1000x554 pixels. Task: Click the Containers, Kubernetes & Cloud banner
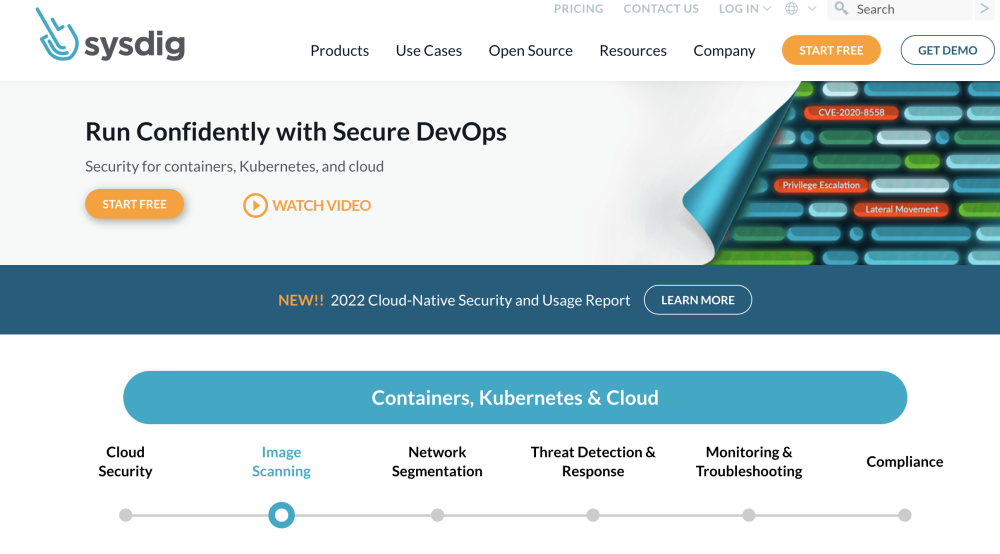coord(515,397)
